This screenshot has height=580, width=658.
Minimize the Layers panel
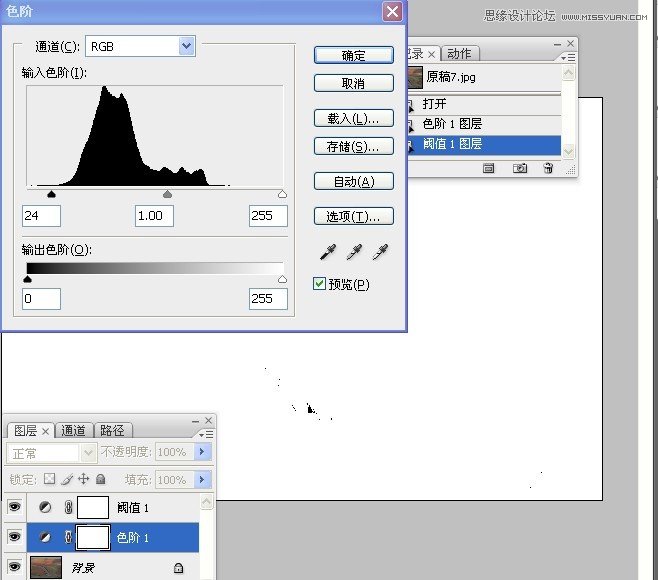pyautogui.click(x=196, y=421)
